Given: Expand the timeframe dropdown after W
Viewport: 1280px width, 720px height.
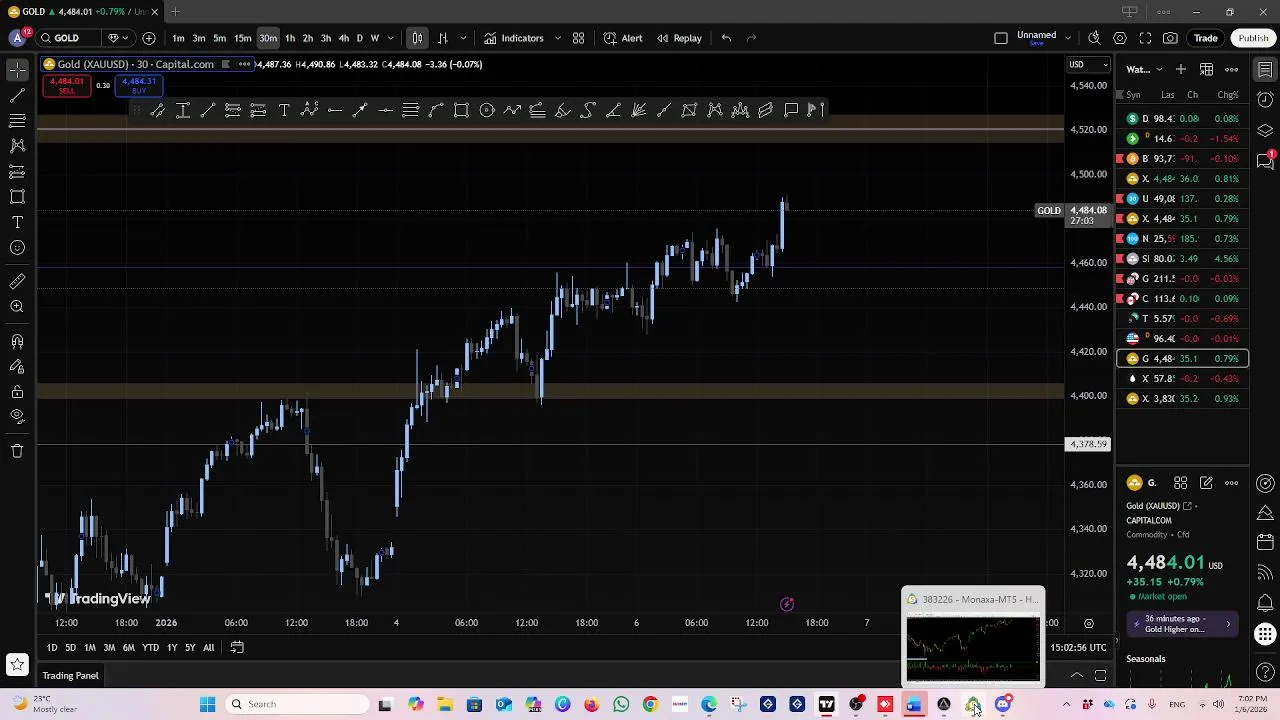Looking at the screenshot, I should click(x=390, y=38).
